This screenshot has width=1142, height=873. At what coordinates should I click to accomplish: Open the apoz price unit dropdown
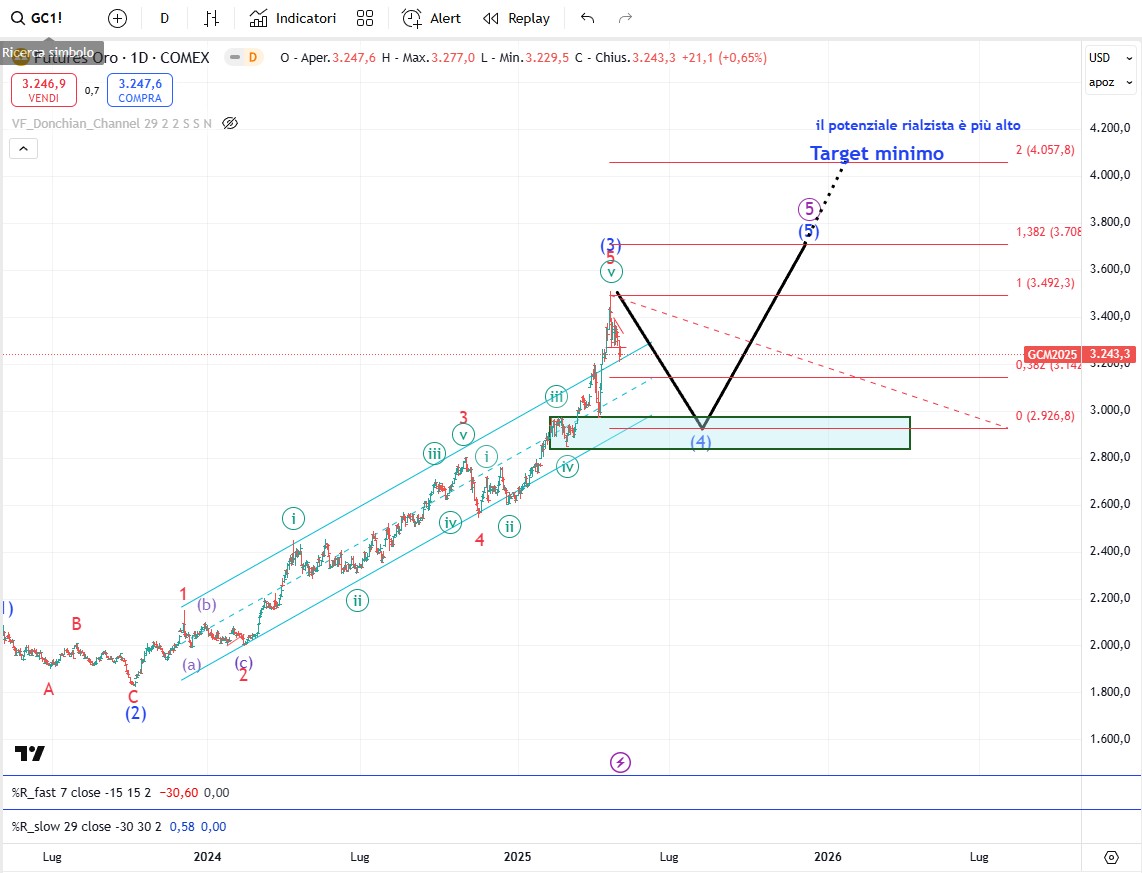1111,82
